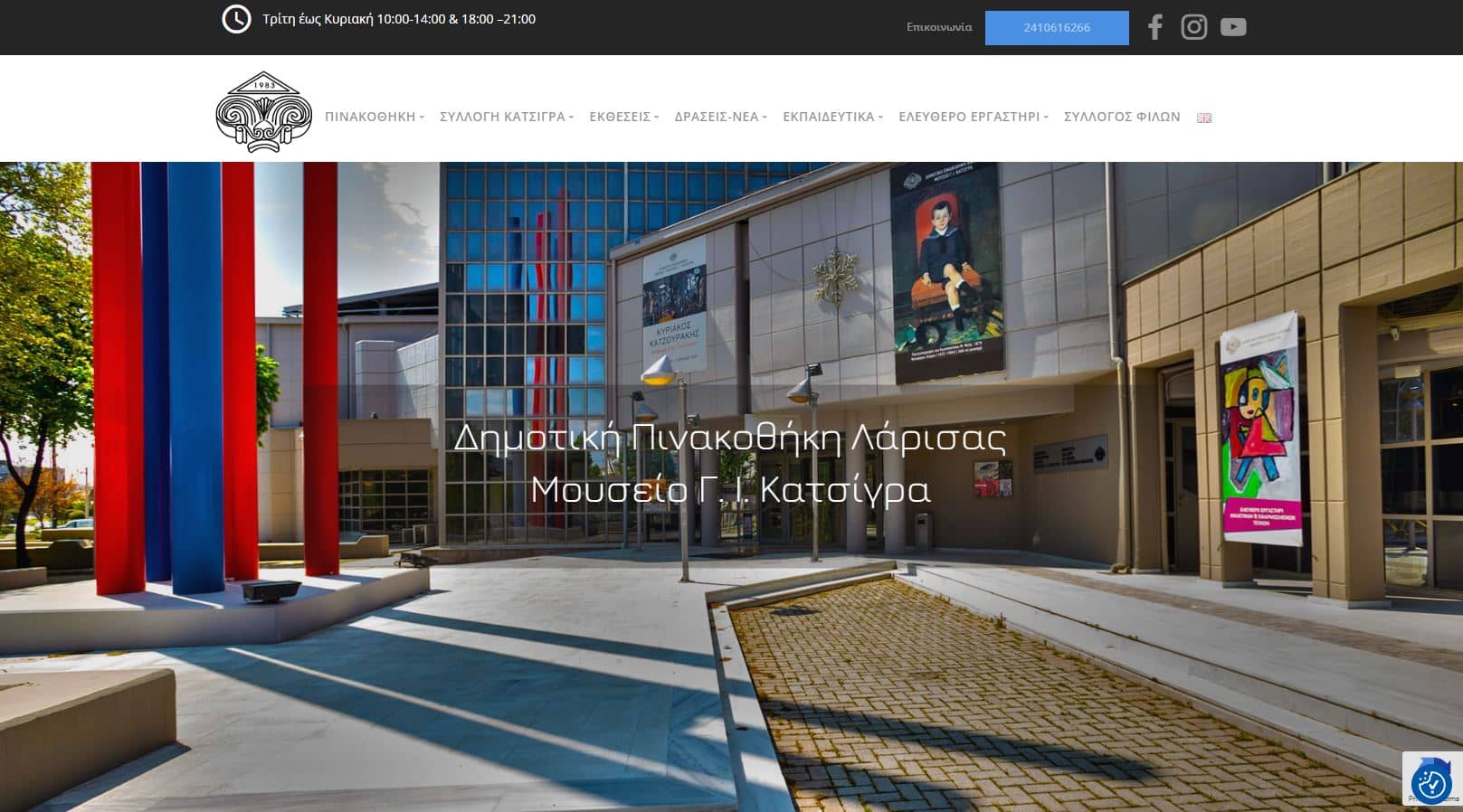
Task: Visit the Instagram profile icon
Action: 1193,27
